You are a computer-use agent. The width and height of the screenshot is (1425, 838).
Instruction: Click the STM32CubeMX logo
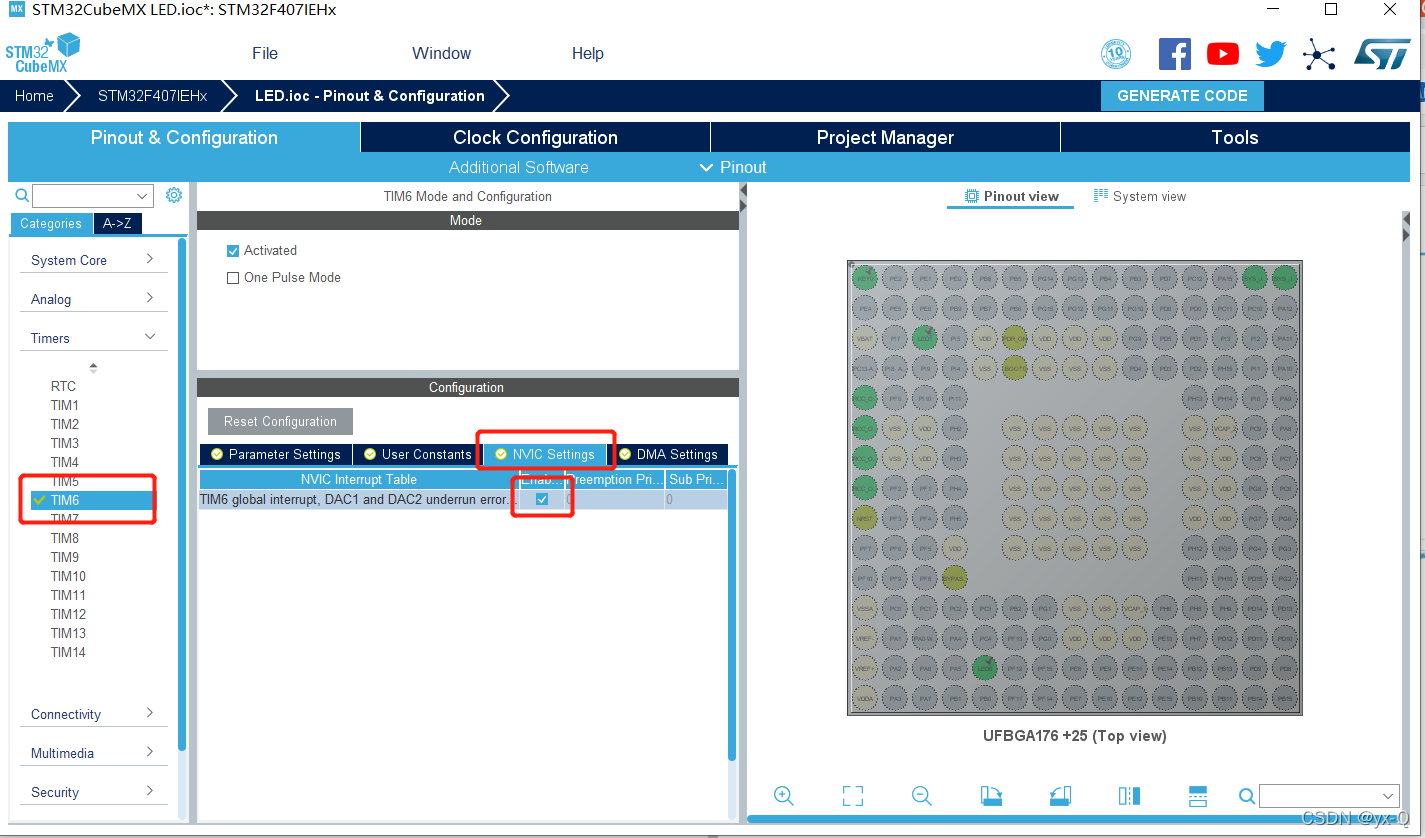[x=42, y=53]
